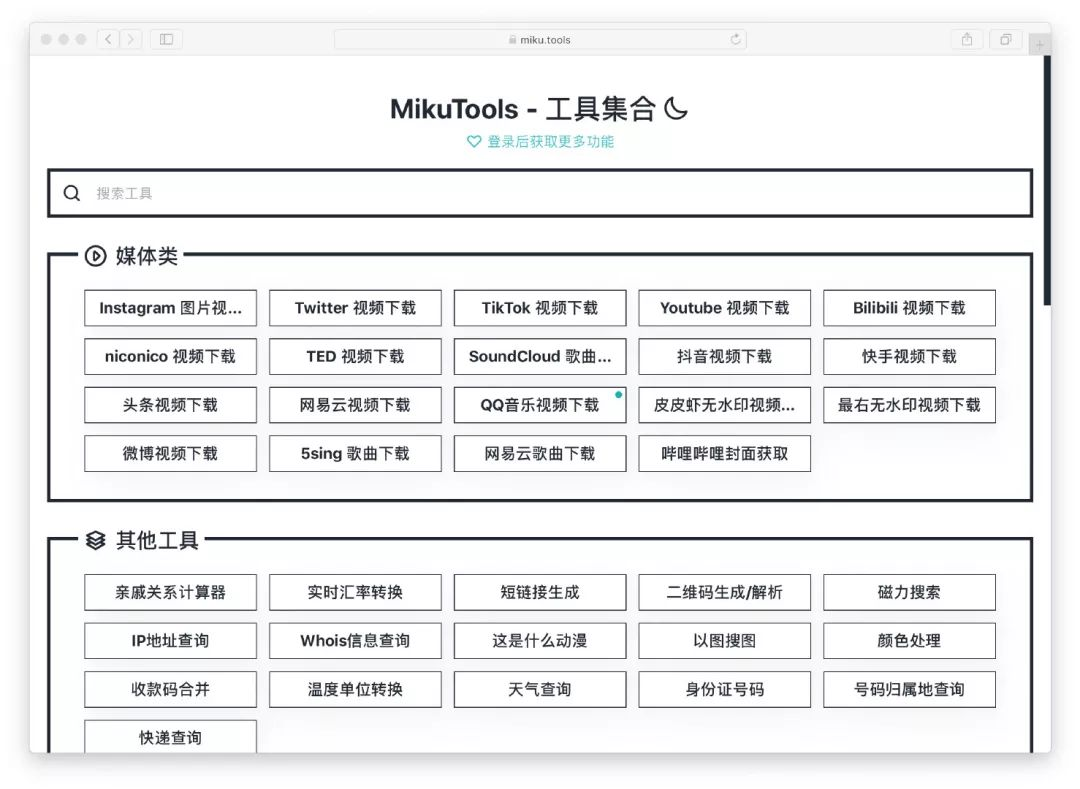Open TikTok 视频下载
1080x789 pixels.
click(x=539, y=308)
